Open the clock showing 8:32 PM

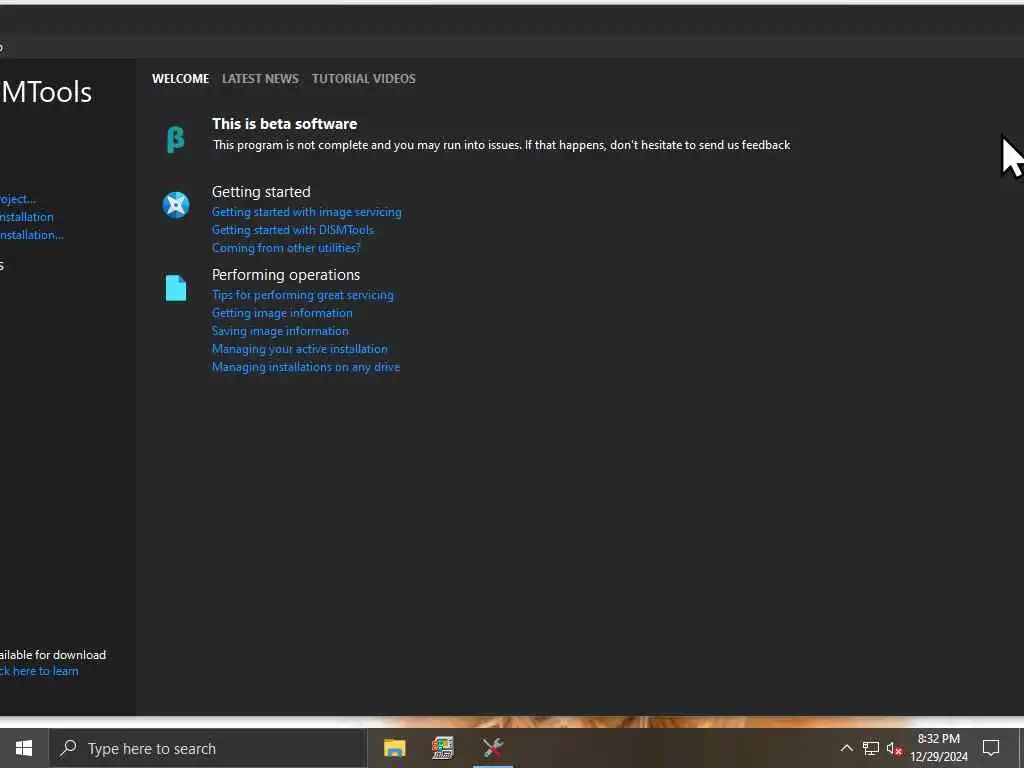pyautogui.click(x=939, y=748)
